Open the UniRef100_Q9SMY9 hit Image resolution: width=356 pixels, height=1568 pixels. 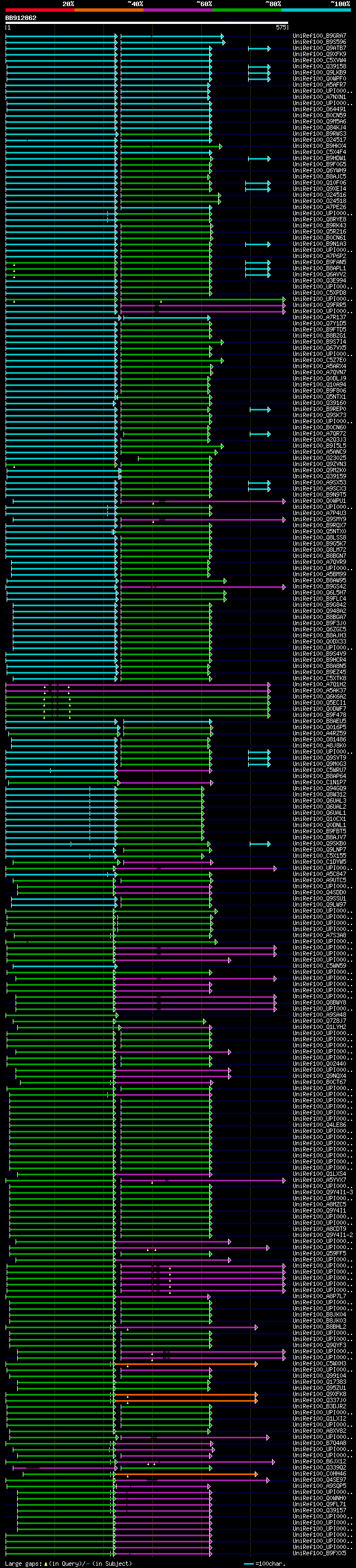coord(319,519)
